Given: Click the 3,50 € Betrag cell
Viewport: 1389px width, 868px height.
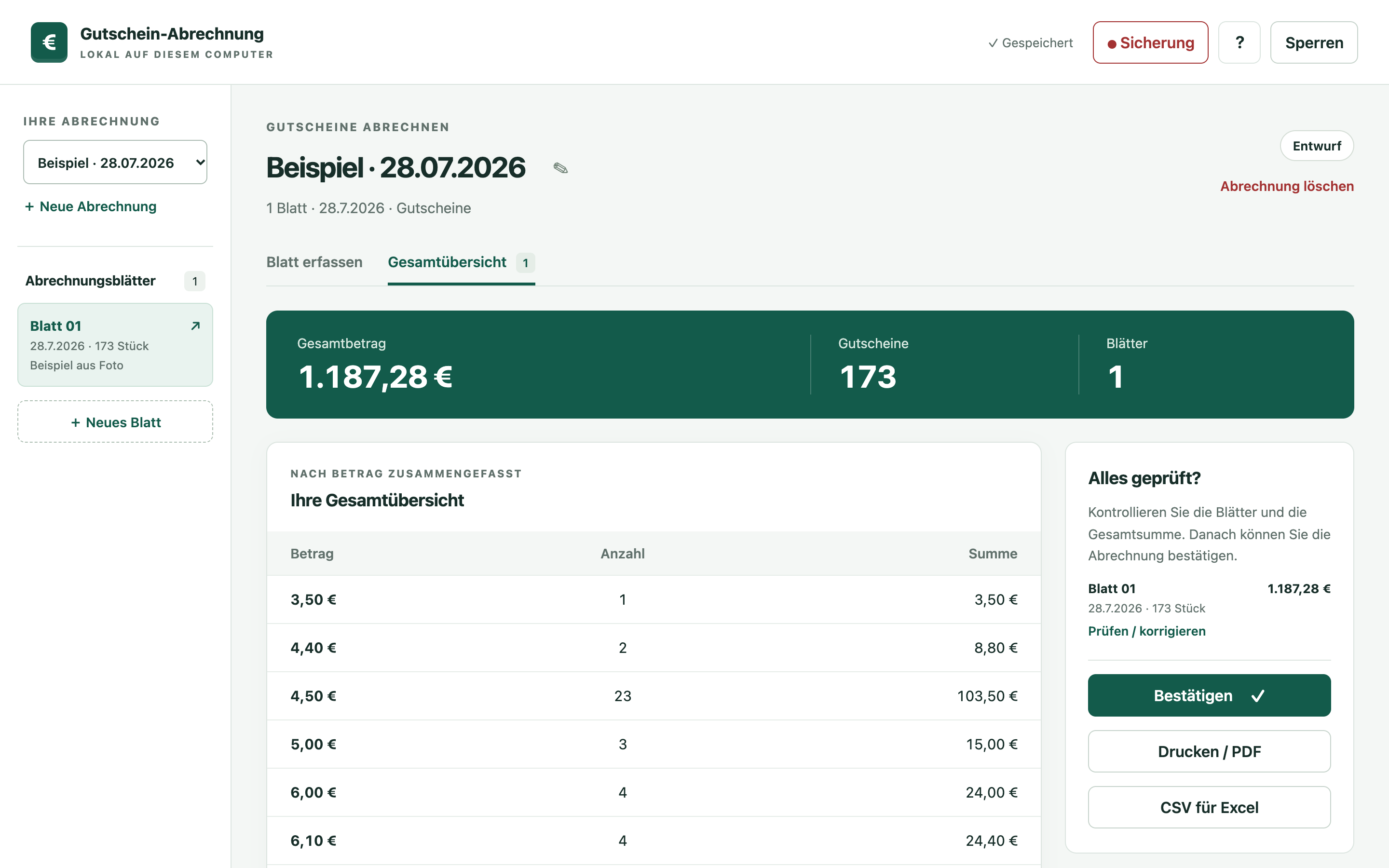Looking at the screenshot, I should coord(313,599).
